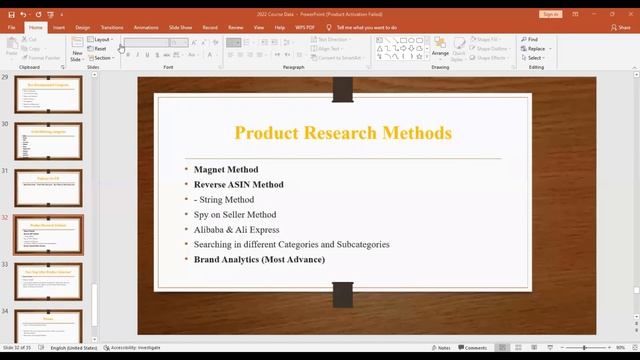Open the Text Direction dropdown

pyautogui.click(x=331, y=40)
